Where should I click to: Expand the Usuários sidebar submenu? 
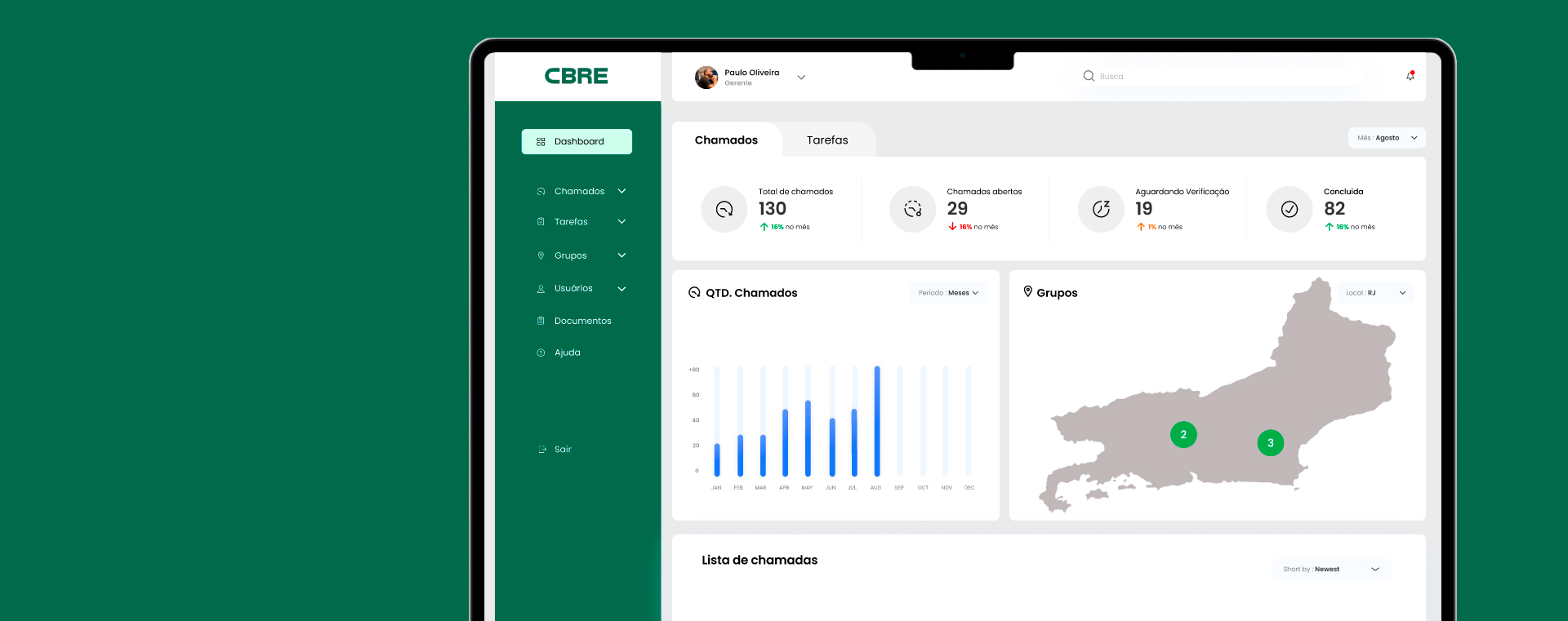[621, 289]
